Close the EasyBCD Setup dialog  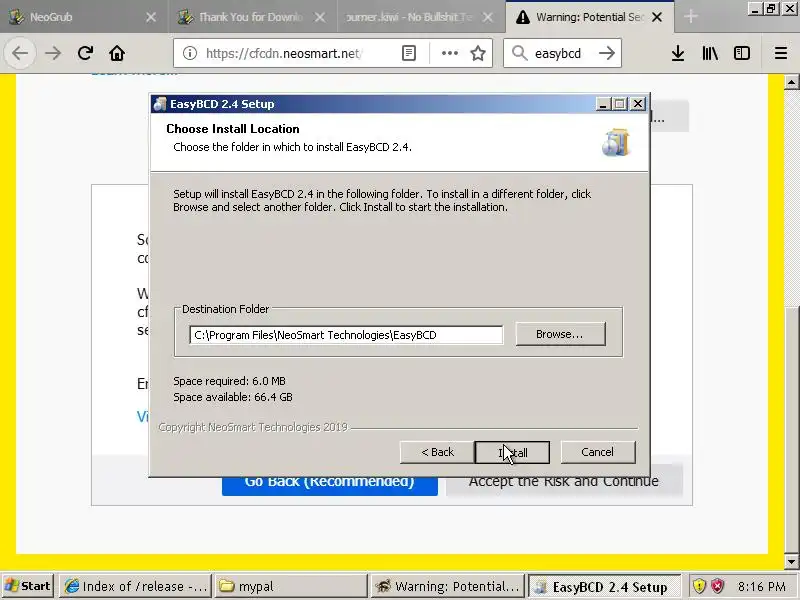(638, 104)
